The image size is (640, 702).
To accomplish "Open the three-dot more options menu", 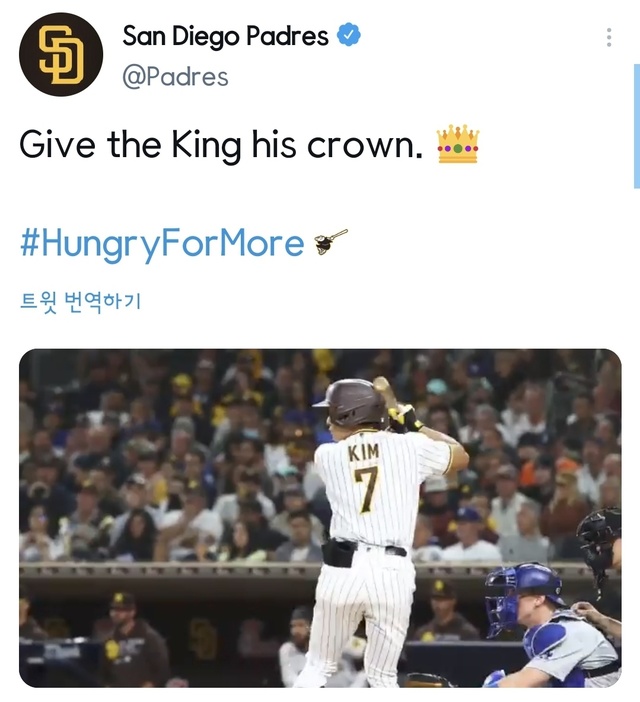I will tap(609, 38).
